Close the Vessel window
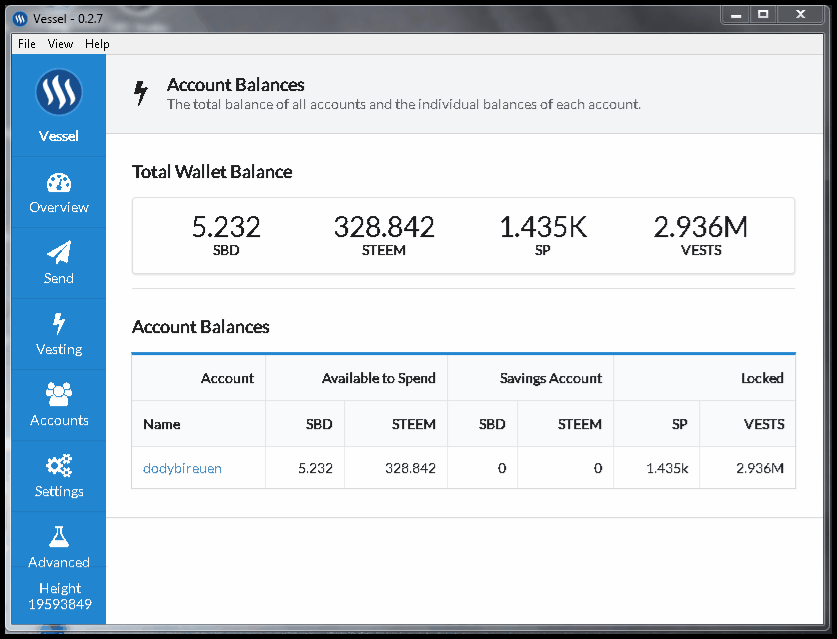This screenshot has width=837, height=639. click(800, 15)
